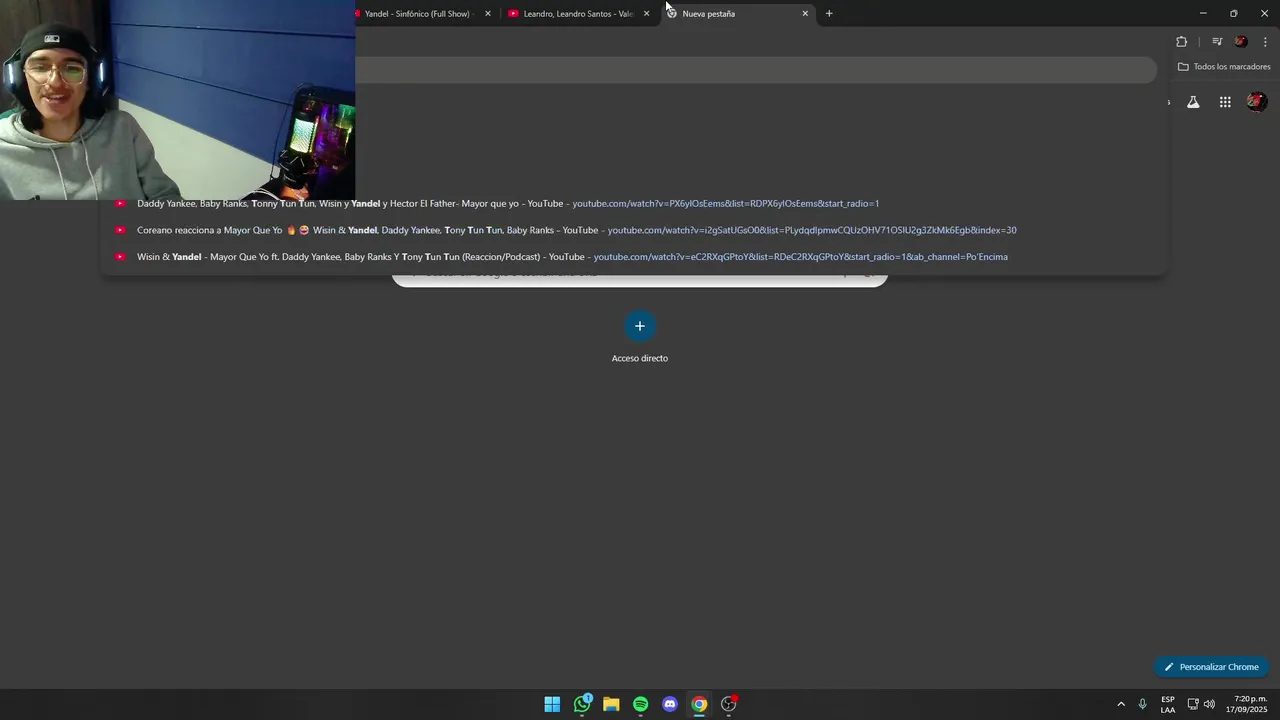Screen dimensions: 1280x720
Task: Open the Search Labs flask icon
Action: click(x=1193, y=102)
